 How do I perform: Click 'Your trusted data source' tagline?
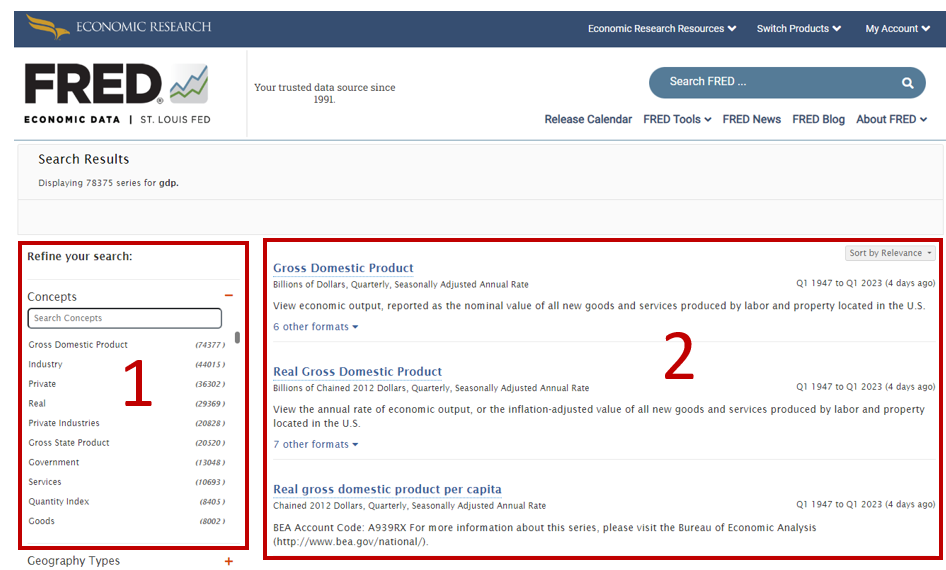[325, 93]
